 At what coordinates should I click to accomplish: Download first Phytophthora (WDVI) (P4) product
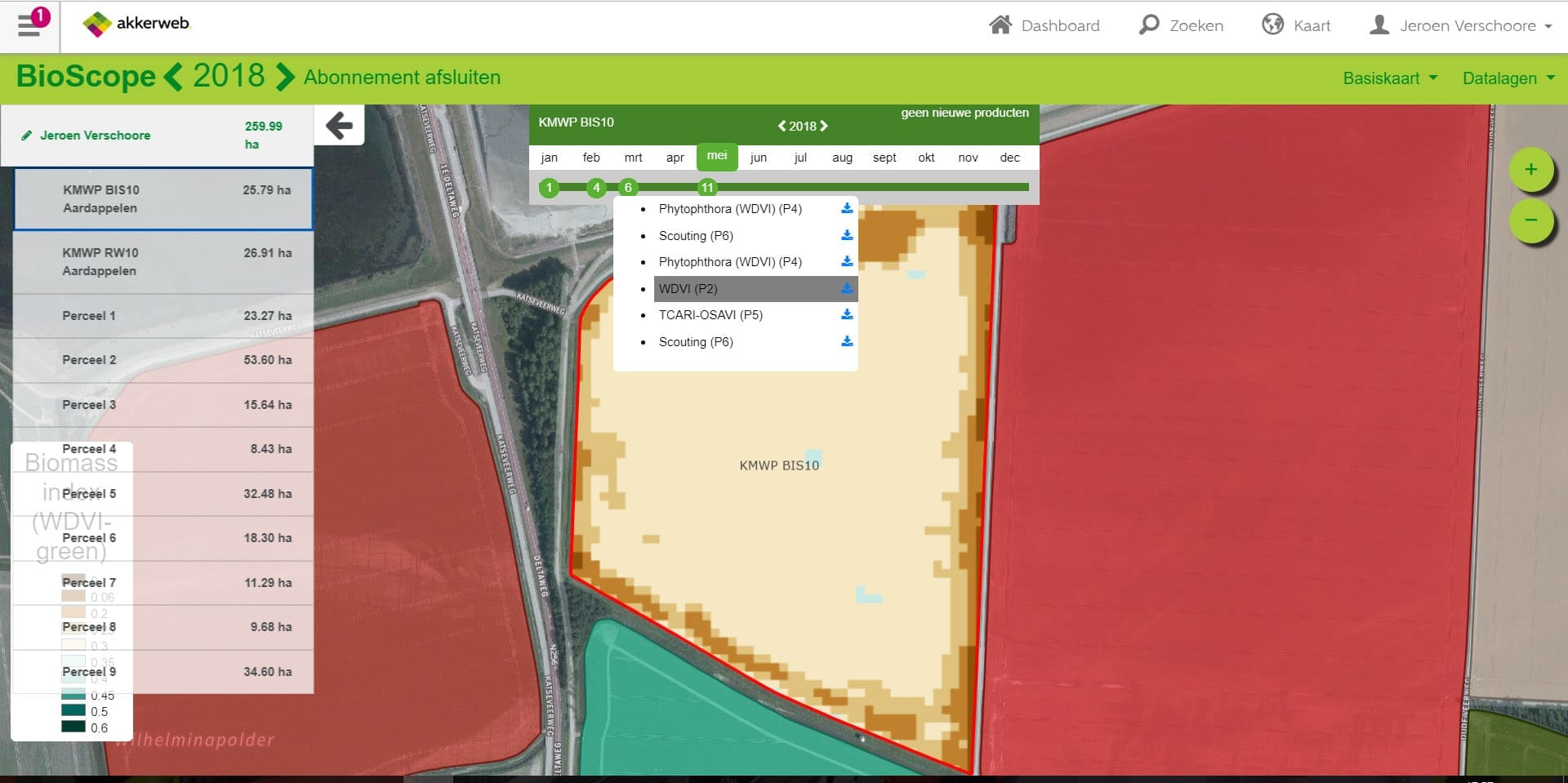847,208
